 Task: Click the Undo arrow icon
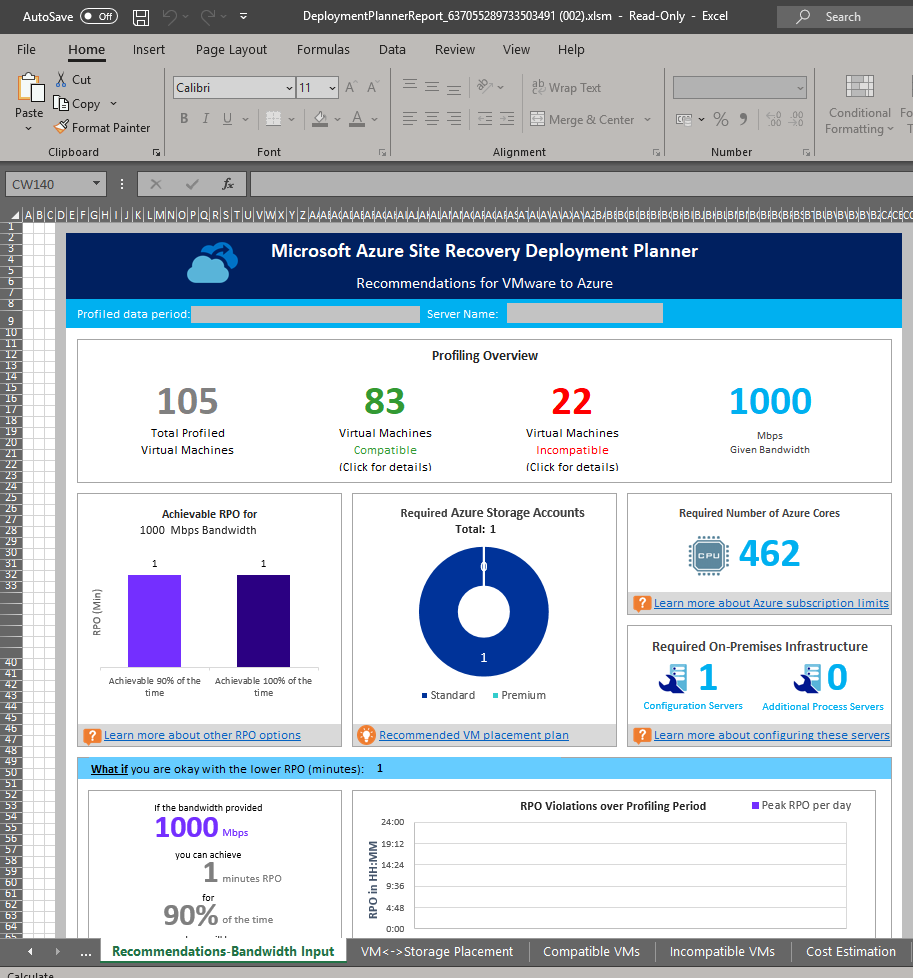(169, 17)
